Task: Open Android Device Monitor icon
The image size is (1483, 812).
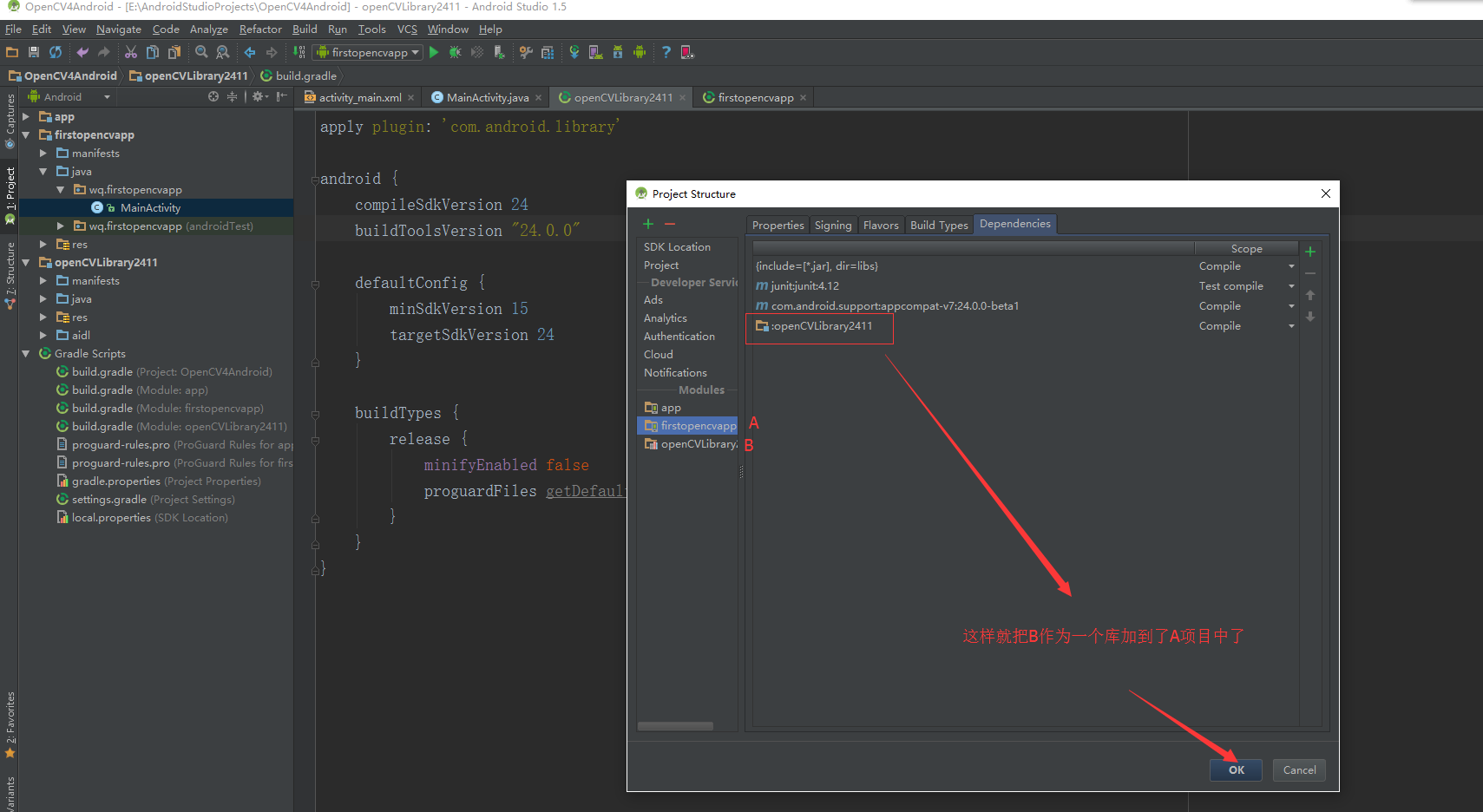Action: (x=640, y=52)
